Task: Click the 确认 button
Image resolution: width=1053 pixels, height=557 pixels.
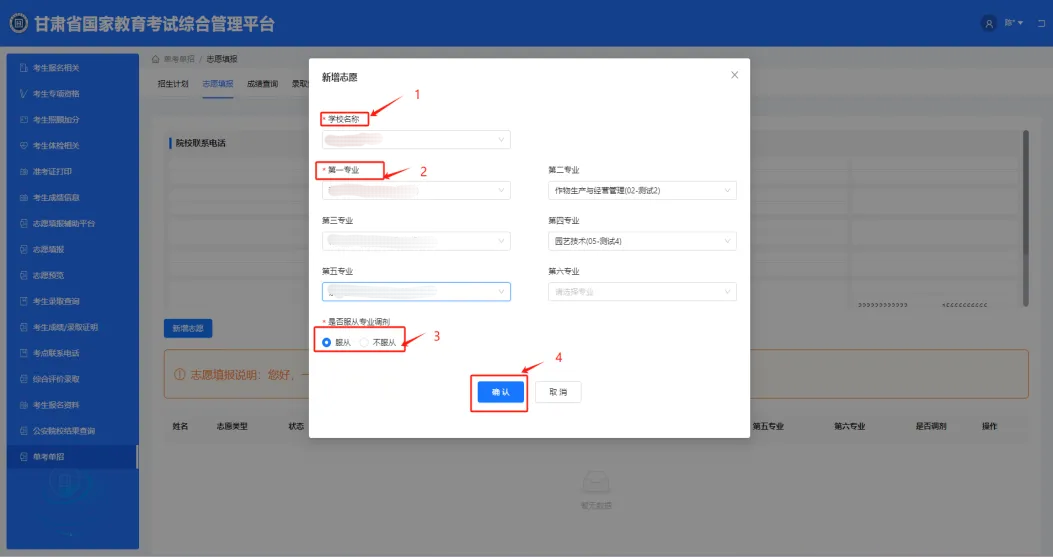Action: (x=499, y=392)
